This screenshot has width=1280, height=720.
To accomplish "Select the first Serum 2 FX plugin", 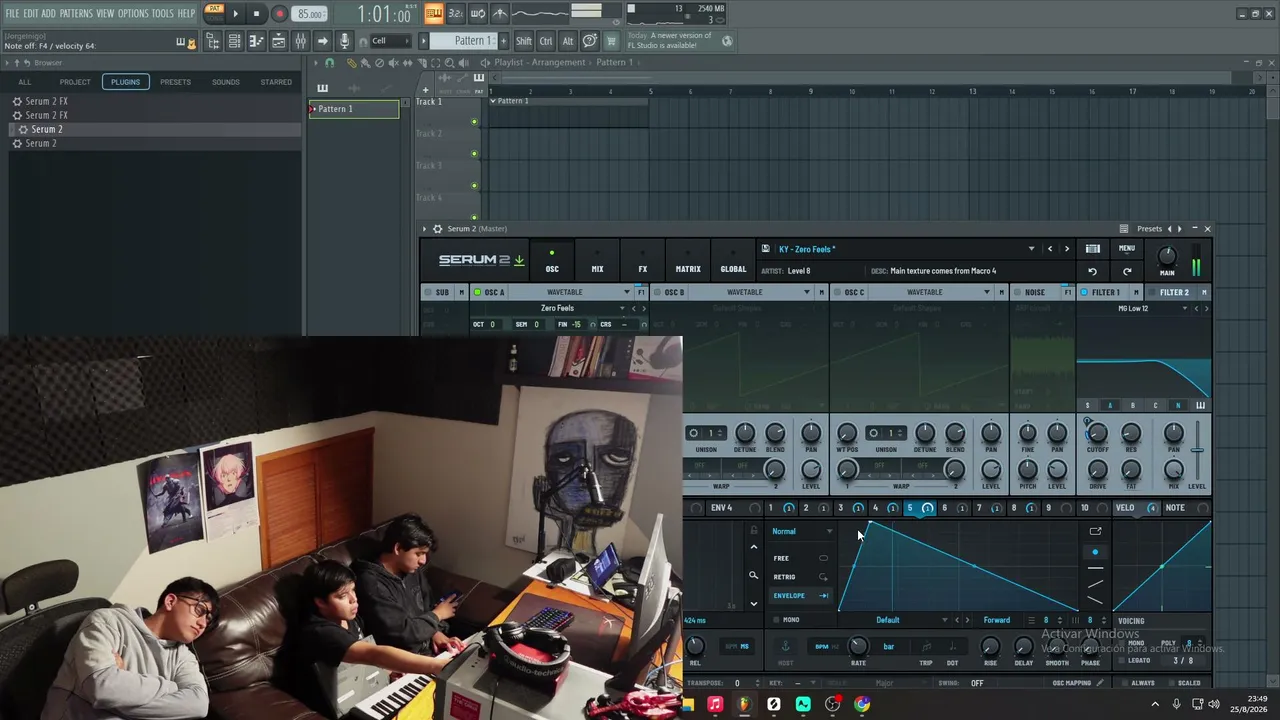I will (46, 101).
